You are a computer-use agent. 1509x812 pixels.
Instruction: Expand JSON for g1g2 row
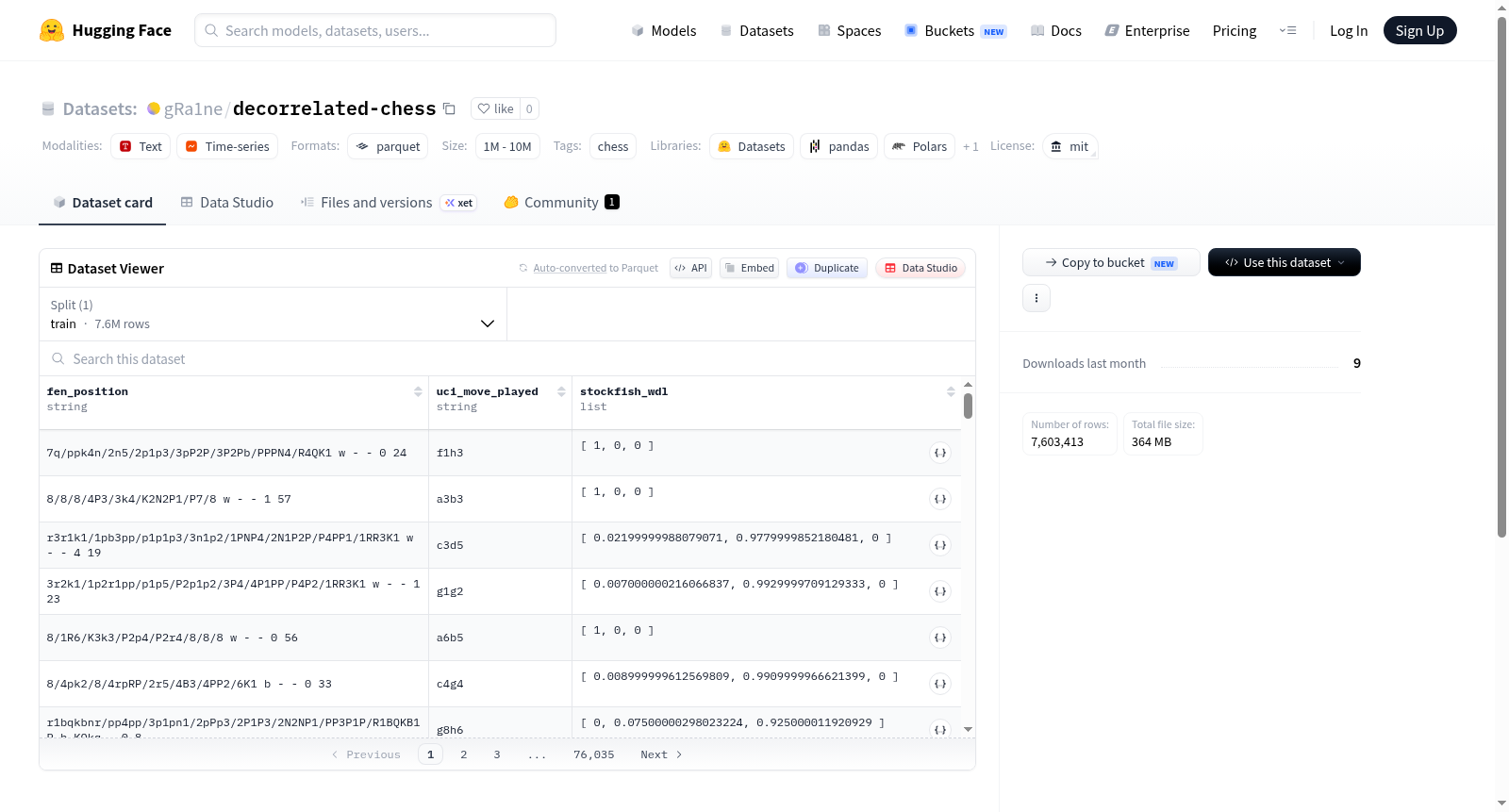[940, 591]
